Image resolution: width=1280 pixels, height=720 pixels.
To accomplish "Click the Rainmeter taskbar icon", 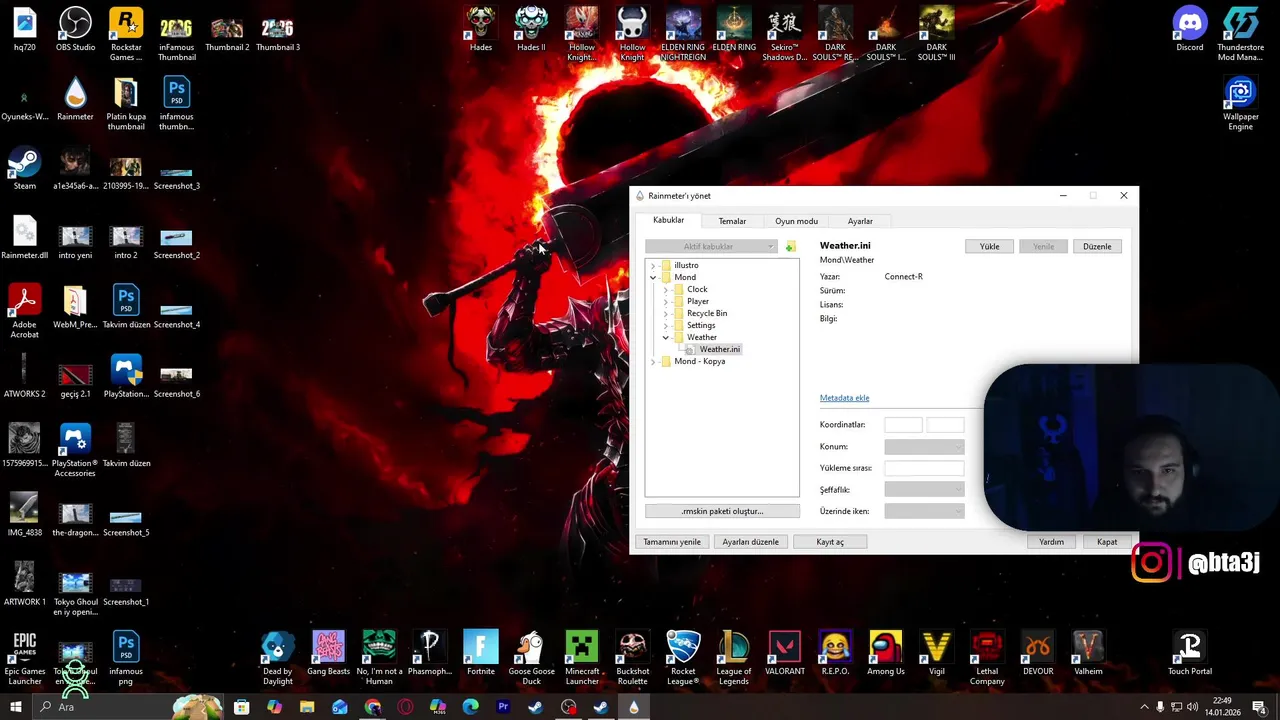I will (633, 707).
